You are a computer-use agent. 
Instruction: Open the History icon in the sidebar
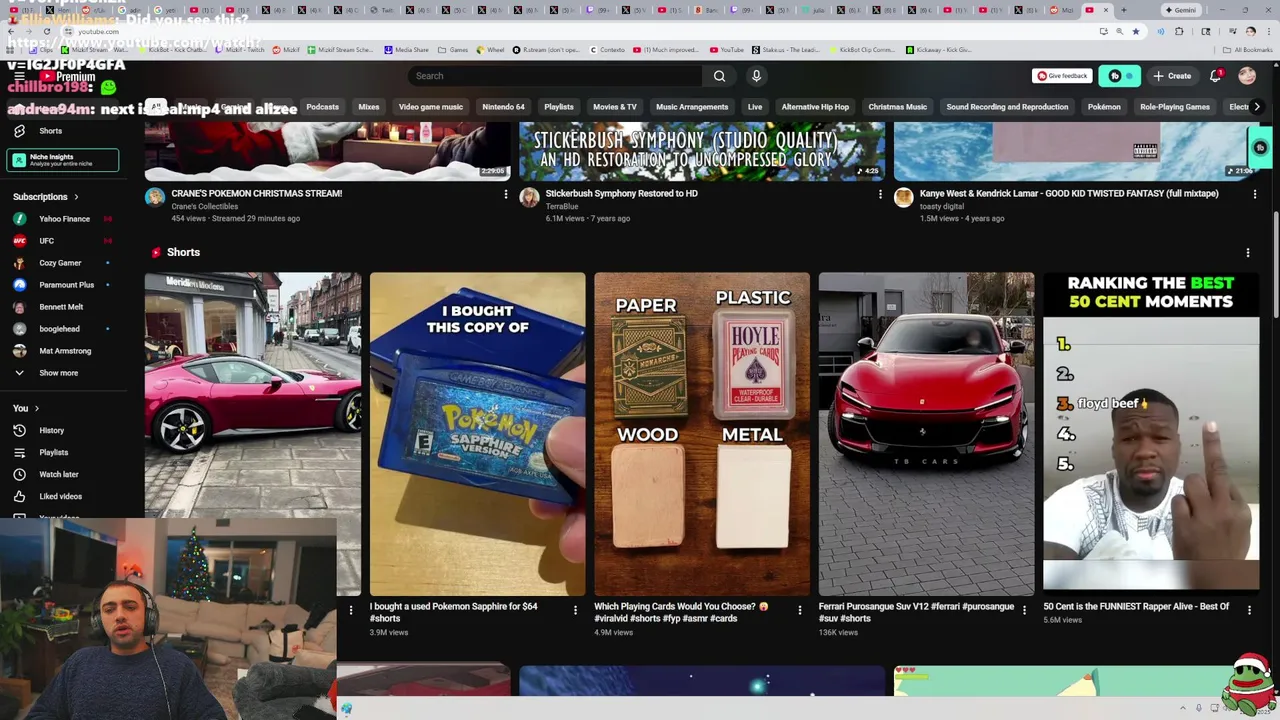[x=19, y=430]
